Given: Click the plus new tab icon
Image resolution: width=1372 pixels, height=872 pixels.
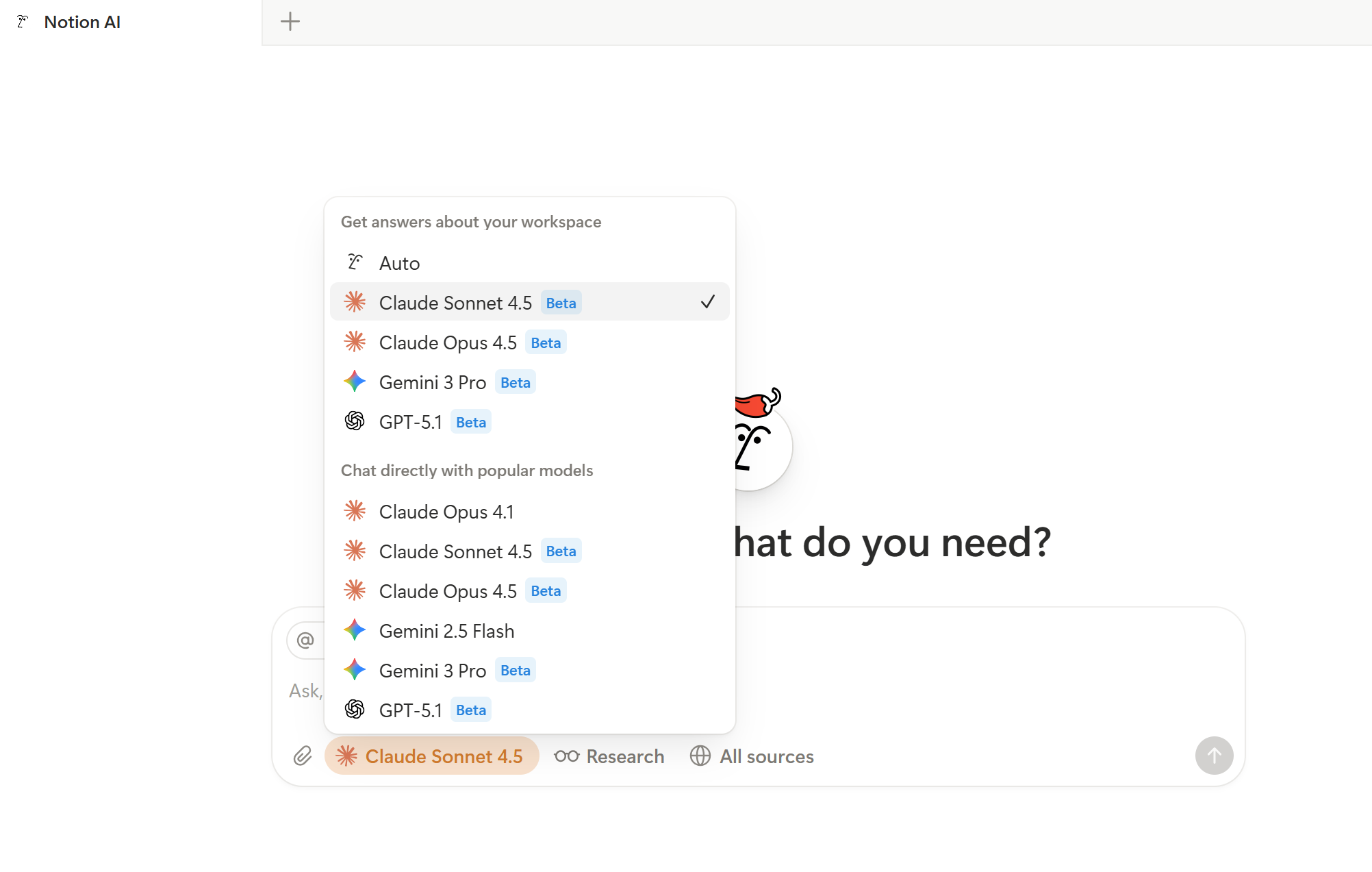Looking at the screenshot, I should click(x=290, y=21).
